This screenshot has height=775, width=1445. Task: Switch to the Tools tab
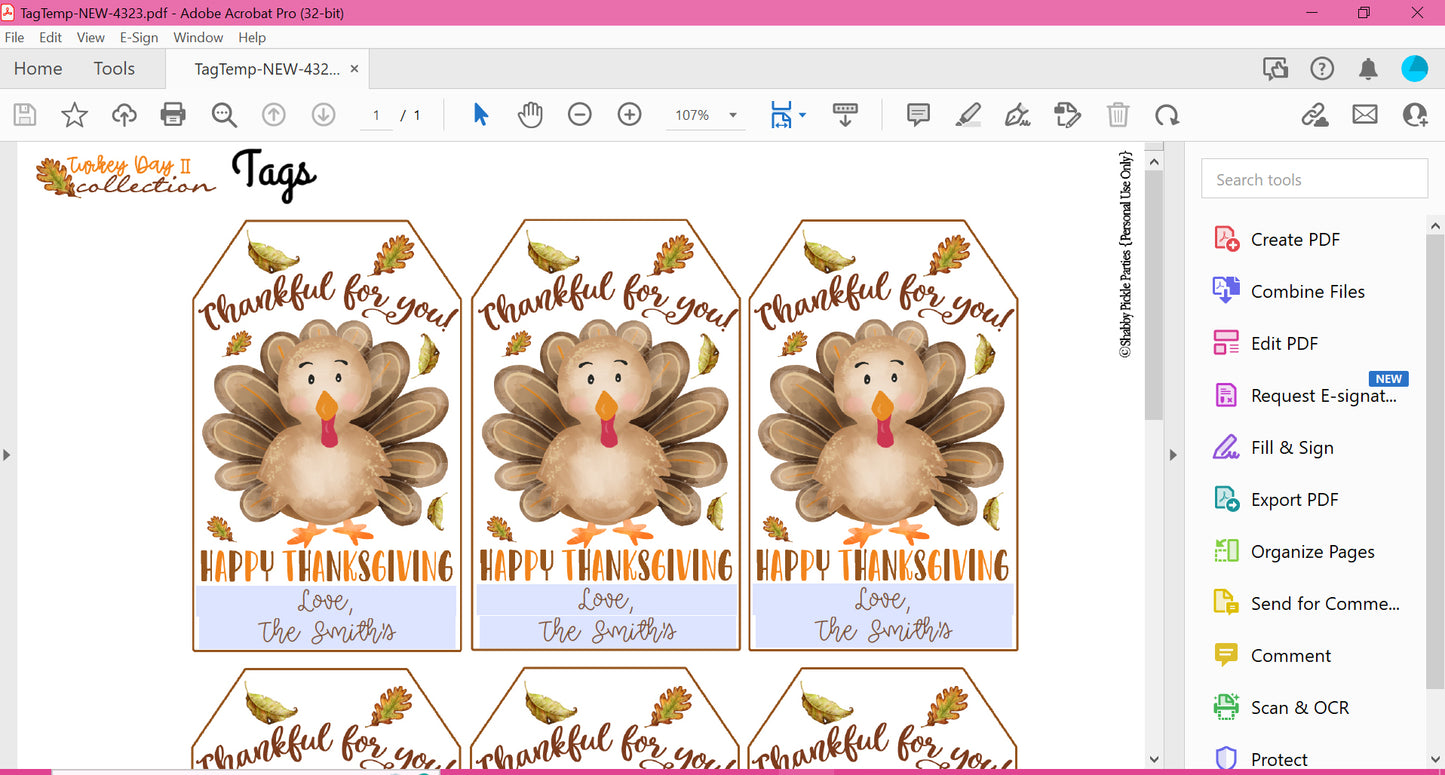tap(114, 69)
